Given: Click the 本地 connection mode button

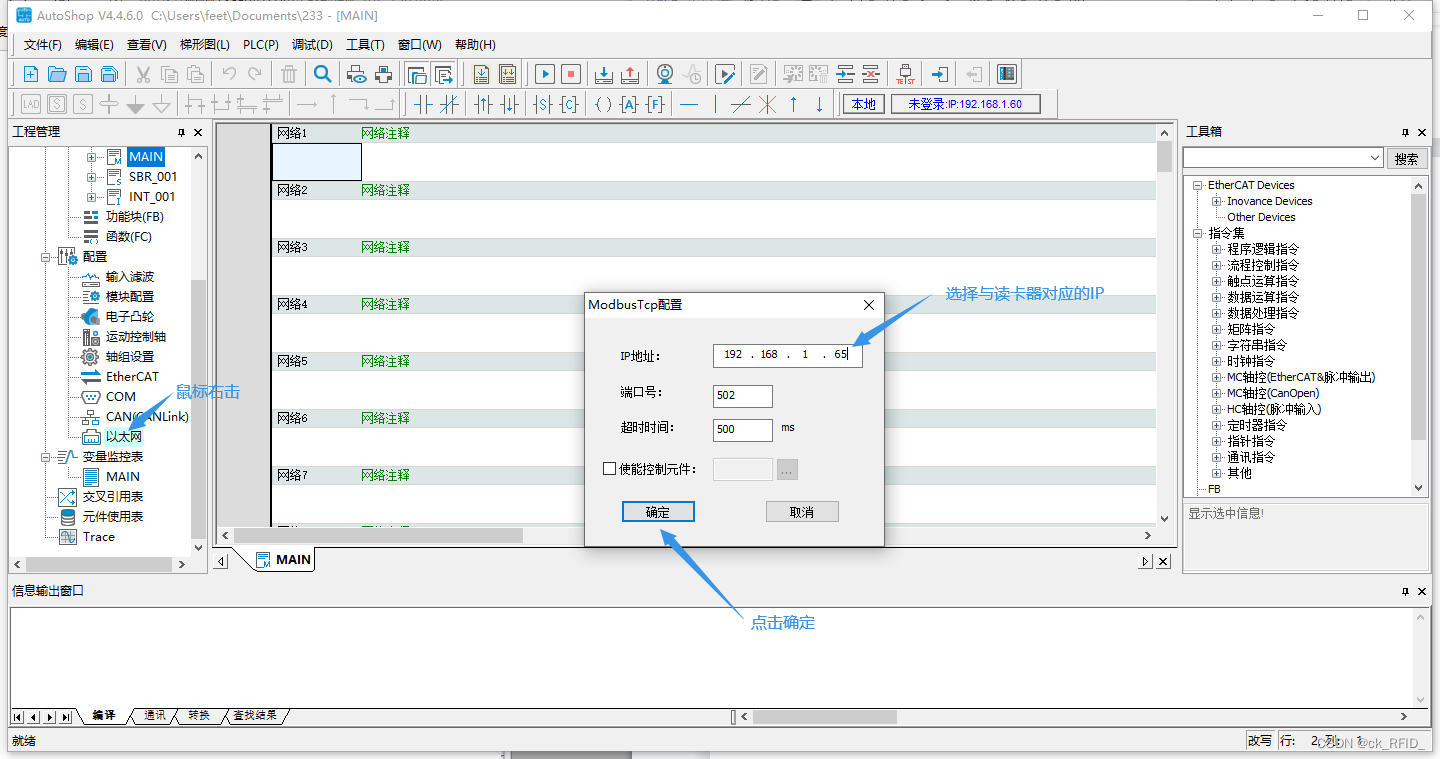Looking at the screenshot, I should click(862, 103).
